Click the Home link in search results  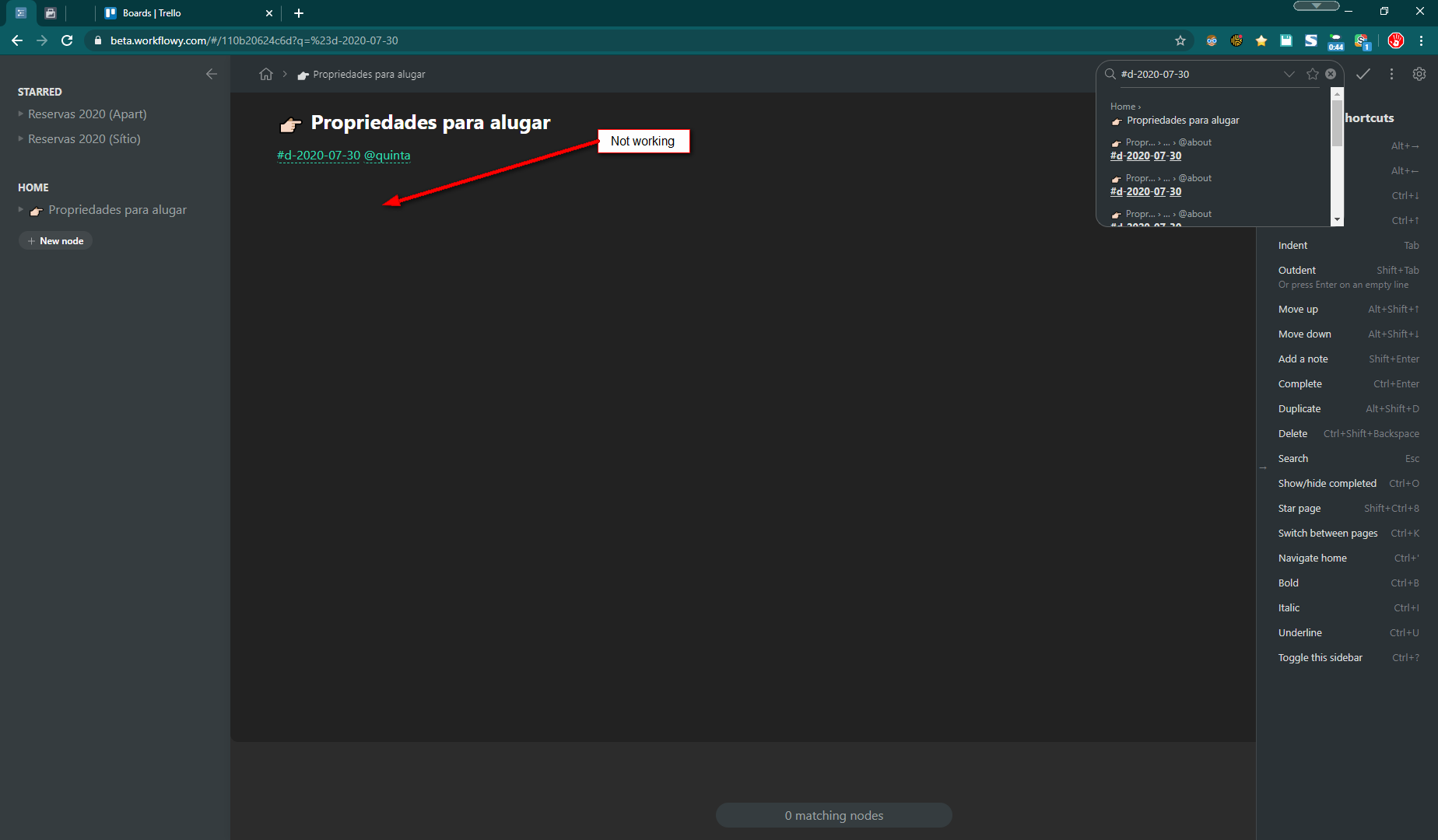pos(1123,107)
